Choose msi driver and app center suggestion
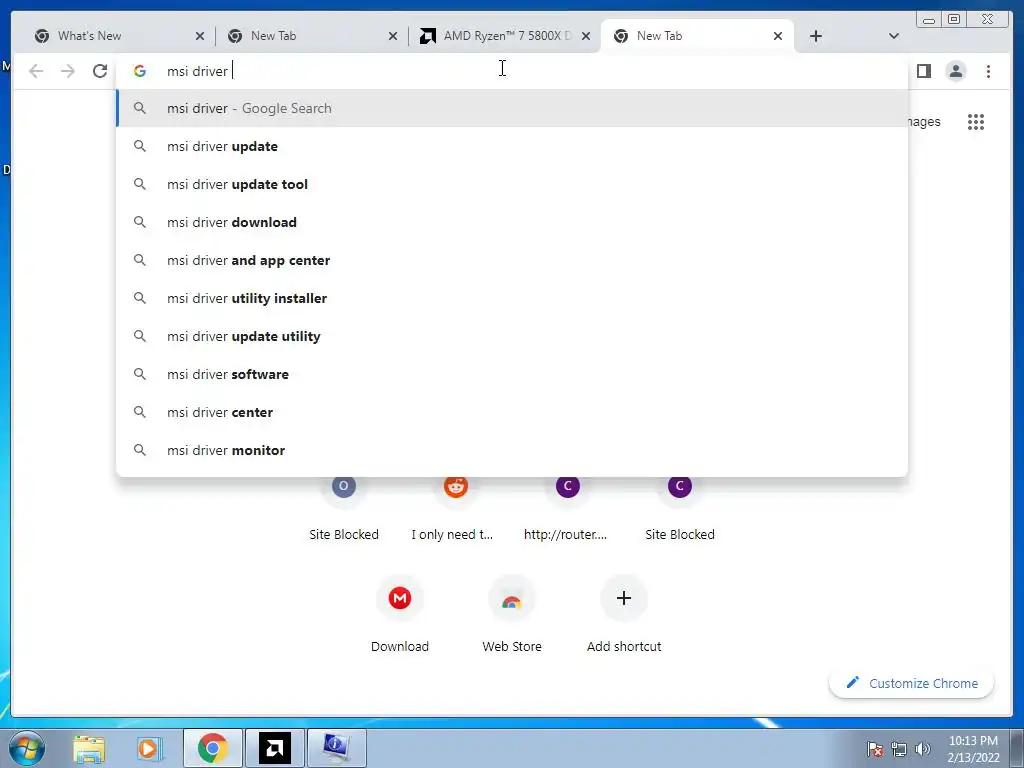 point(512,260)
